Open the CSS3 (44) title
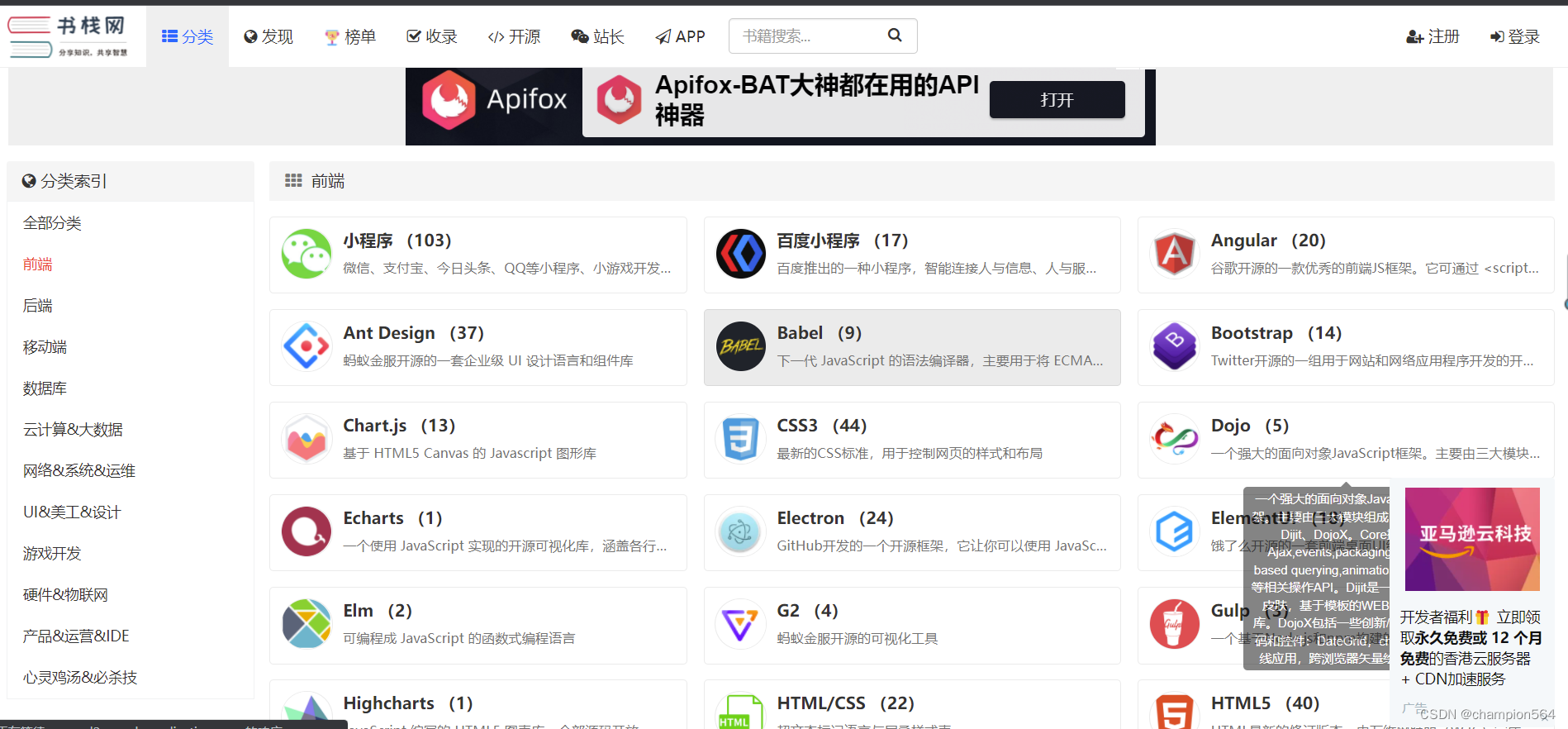This screenshot has height=729, width=1568. pos(822,426)
